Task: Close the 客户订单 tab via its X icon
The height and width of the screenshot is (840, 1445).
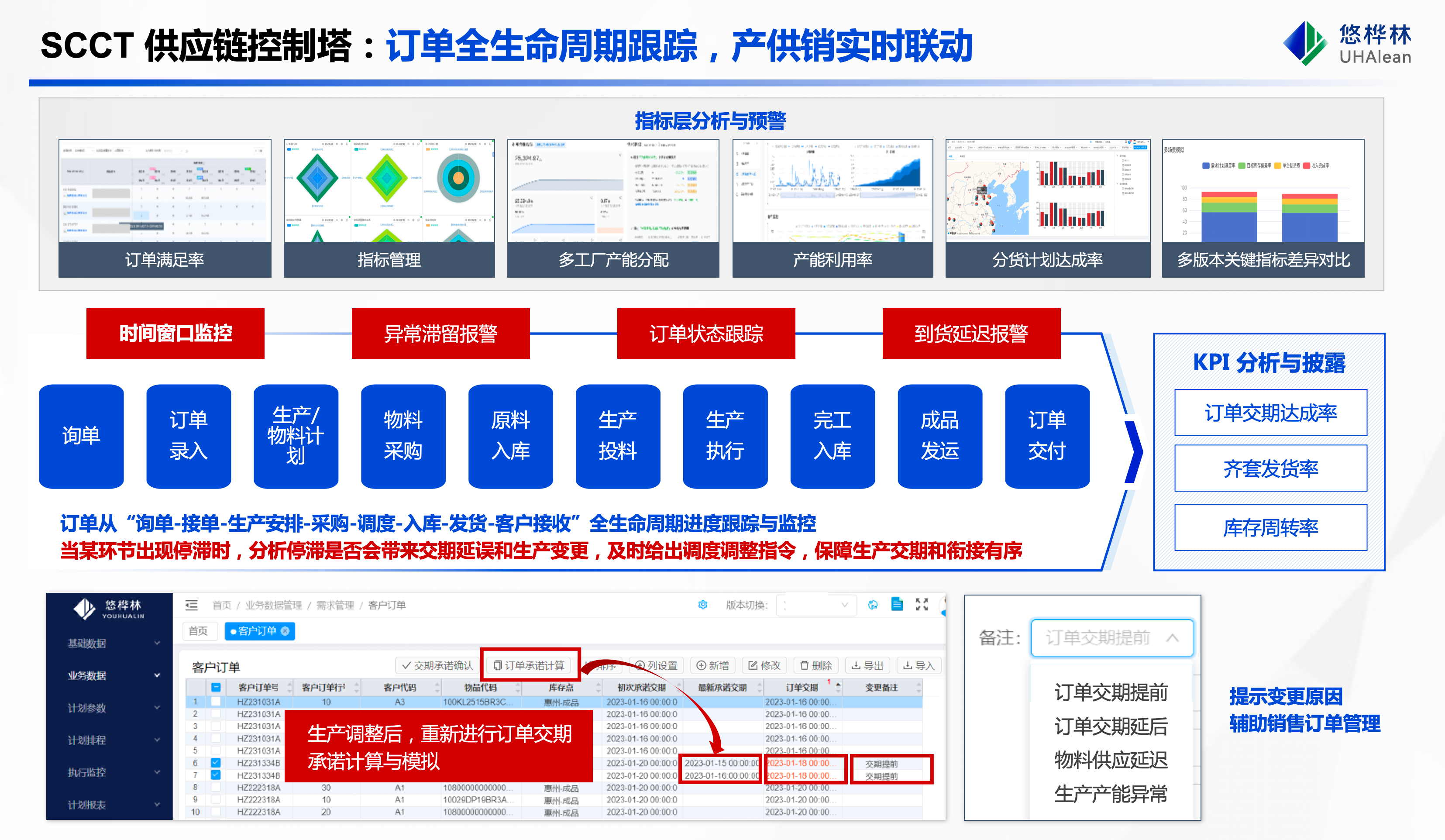Action: pos(285,631)
